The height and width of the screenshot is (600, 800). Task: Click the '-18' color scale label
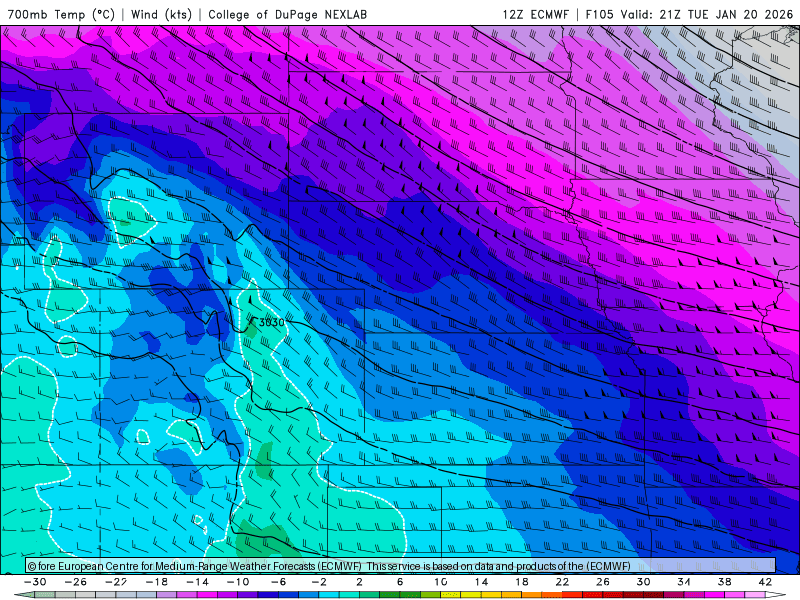coord(157,582)
